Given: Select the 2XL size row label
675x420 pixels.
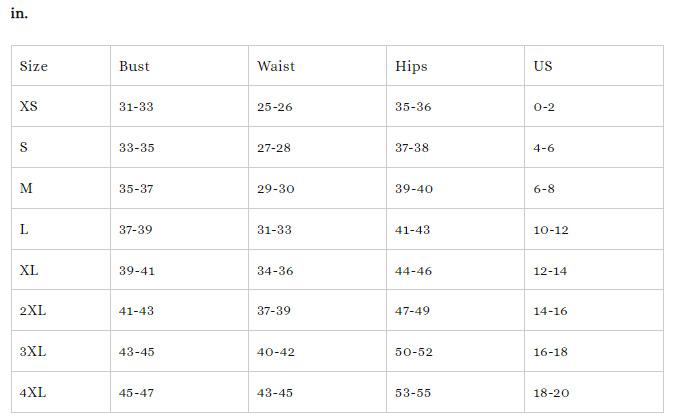Looking at the screenshot, I should [x=33, y=311].
